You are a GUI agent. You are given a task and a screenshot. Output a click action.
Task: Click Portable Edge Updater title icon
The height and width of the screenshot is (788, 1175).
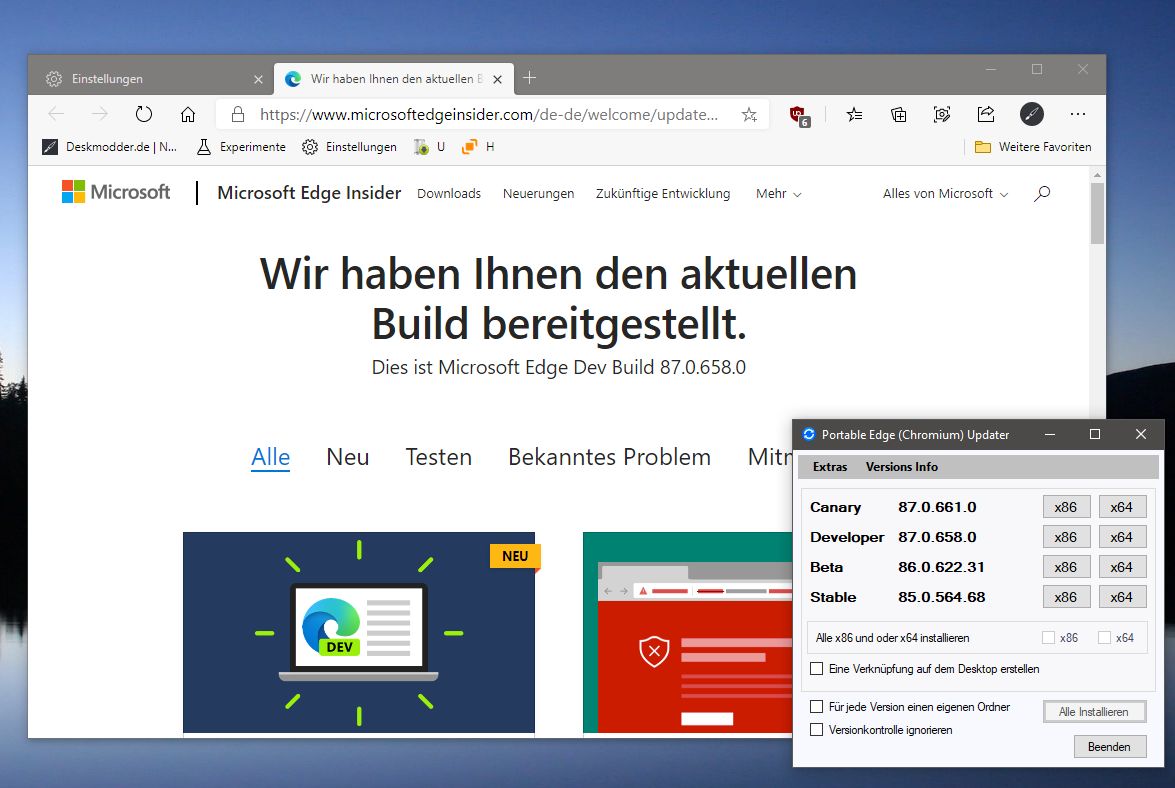tap(809, 434)
